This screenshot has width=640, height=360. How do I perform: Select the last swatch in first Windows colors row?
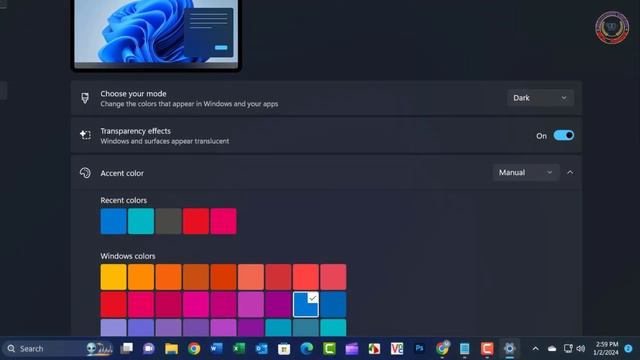tap(333, 277)
